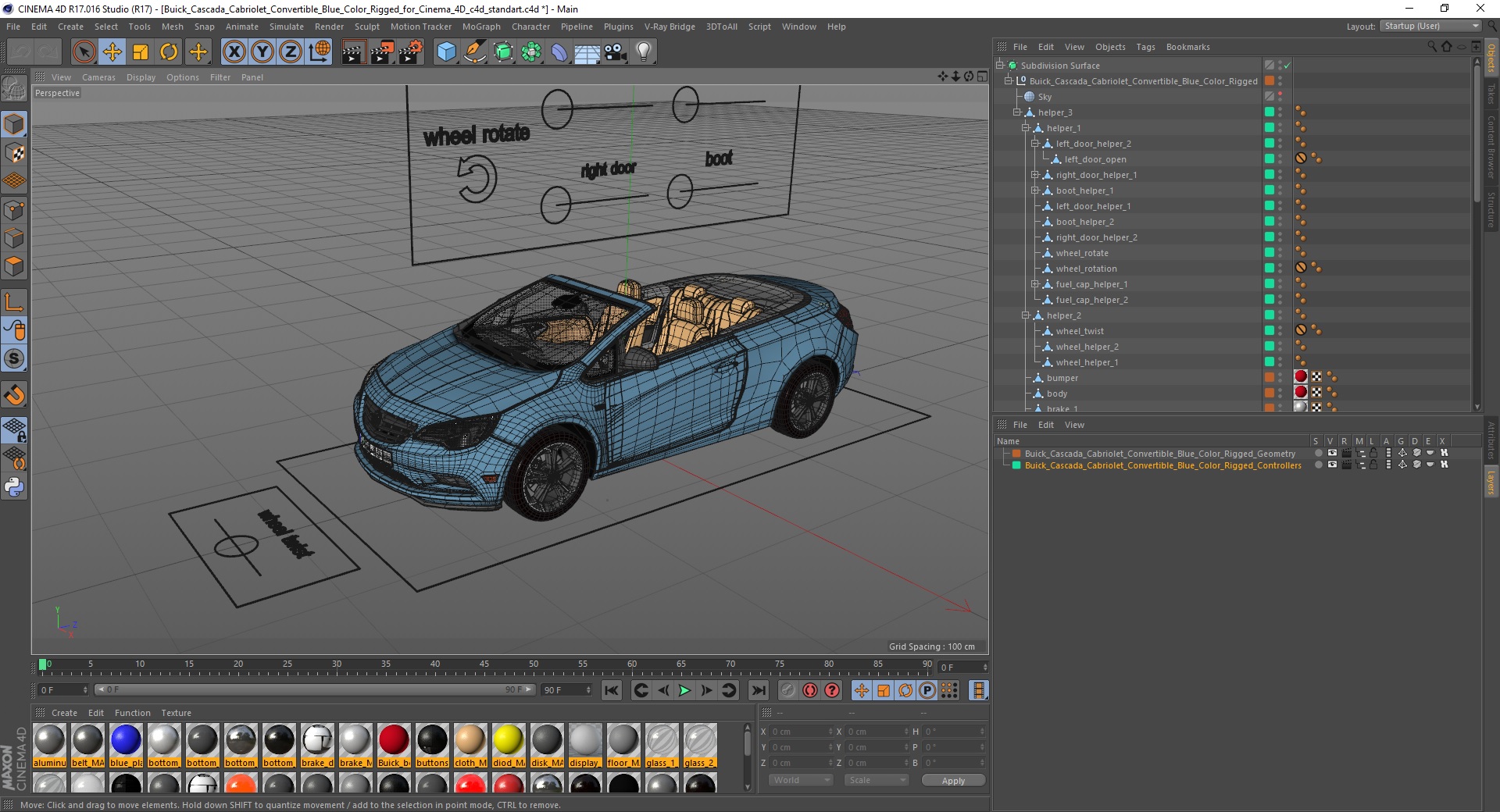This screenshot has height=812, width=1500.
Task: Toggle visibility dots of Sky object
Action: 1280,96
